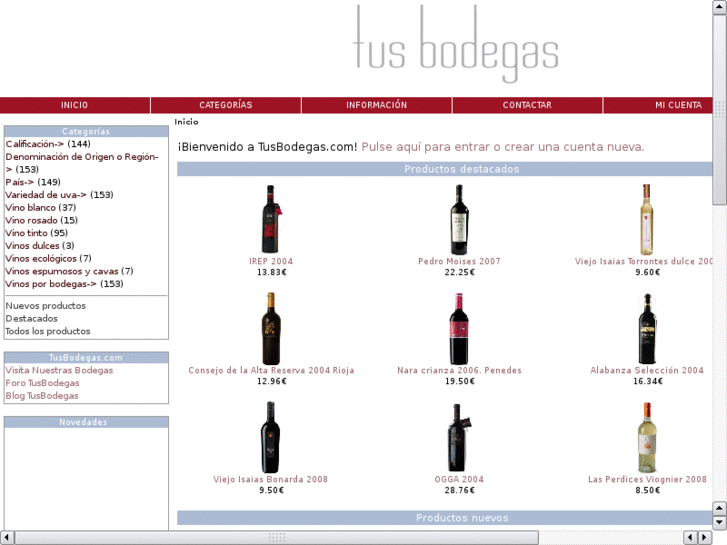Click the vertical scrollbar thumb
Image resolution: width=727 pixels, height=545 pixels.
coord(720,109)
